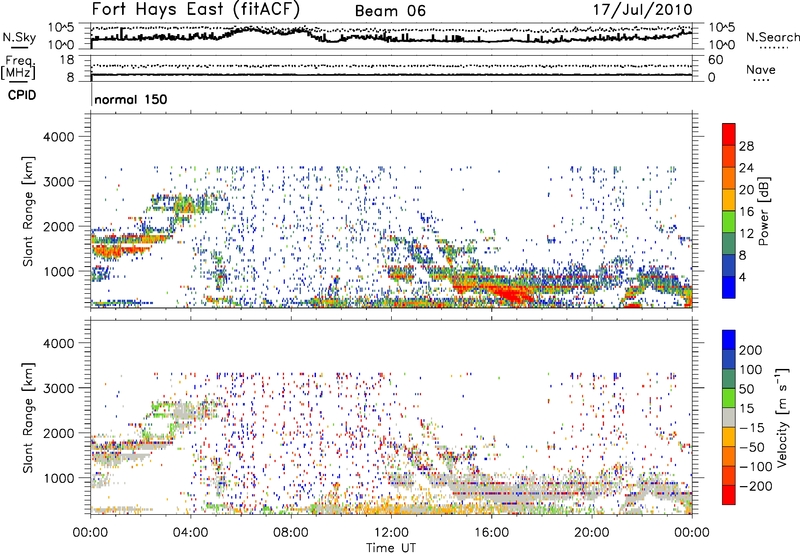The image size is (800, 554).
Task: Click the blue bottom of the Power color bar
Action: click(729, 287)
